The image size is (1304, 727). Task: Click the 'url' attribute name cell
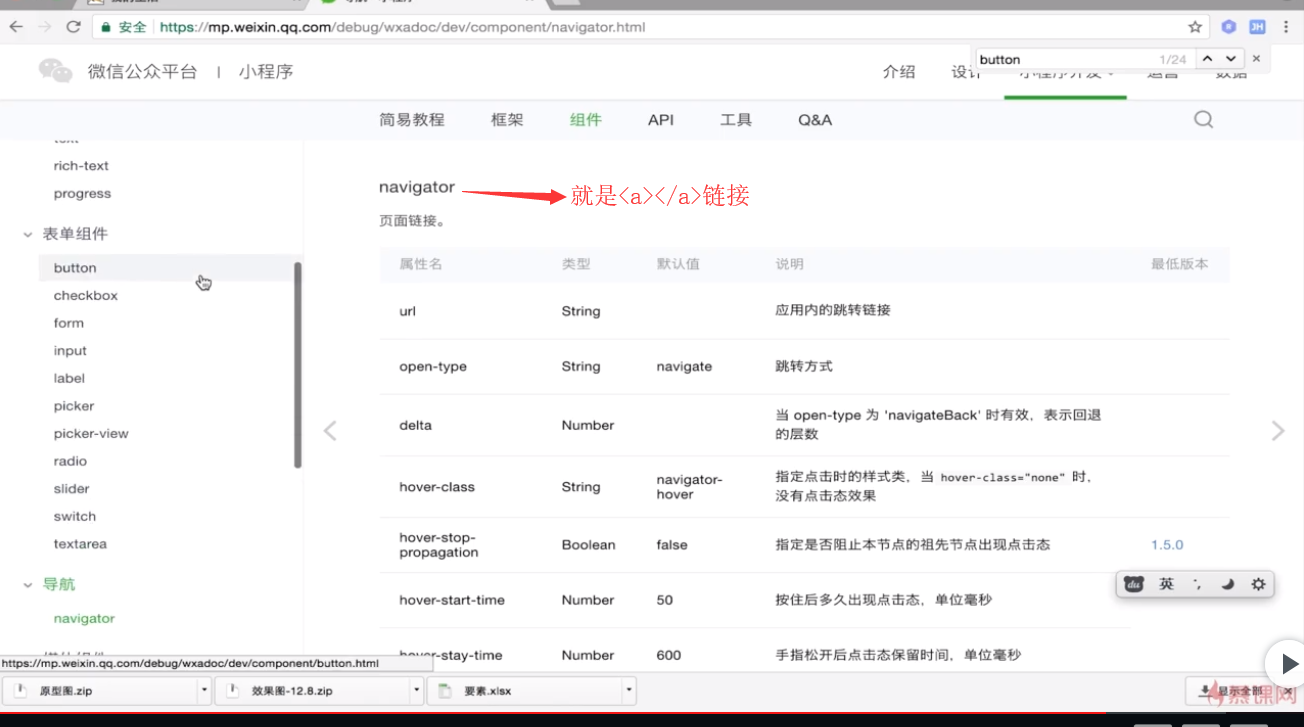click(407, 311)
